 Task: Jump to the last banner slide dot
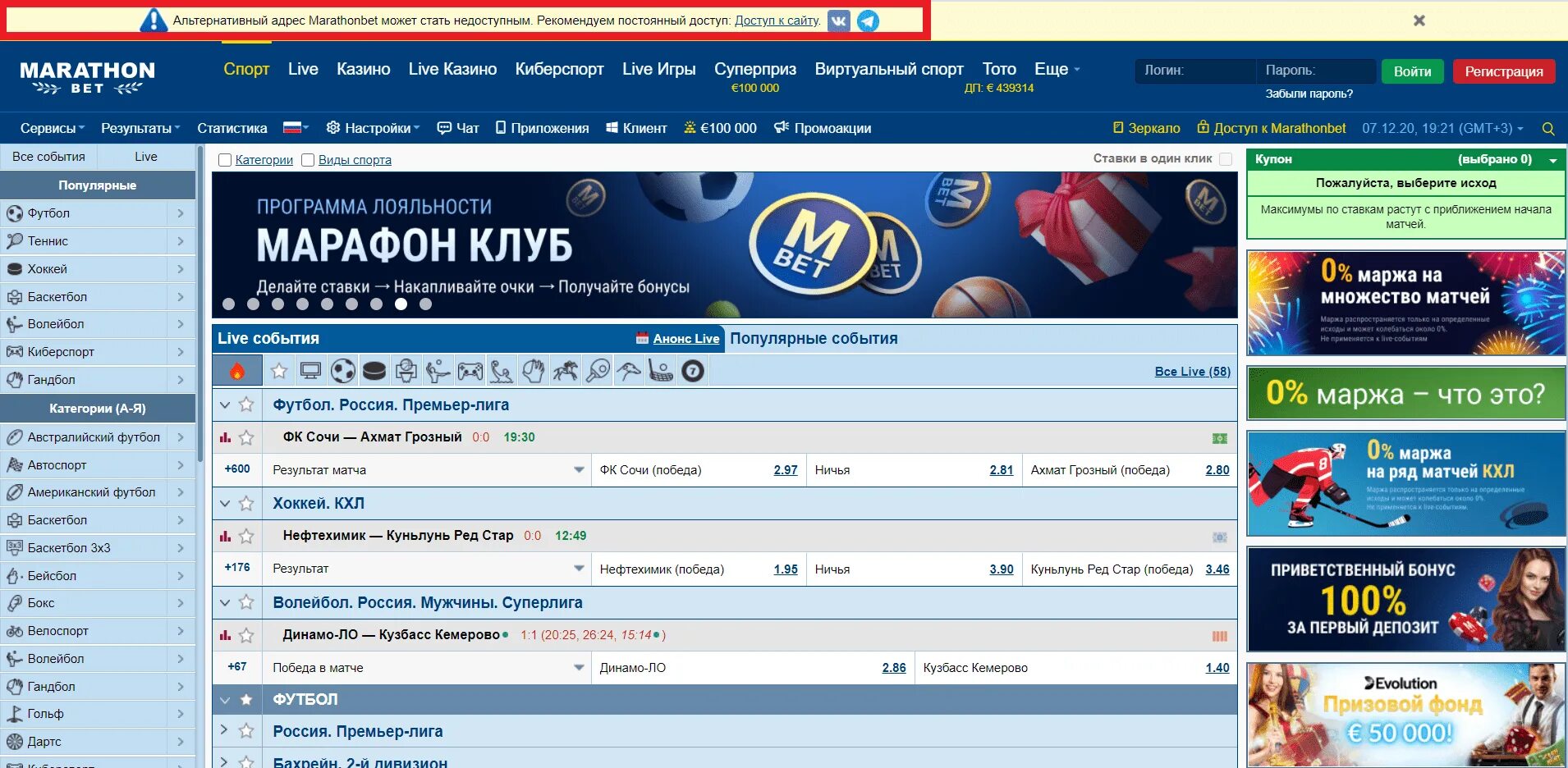point(425,304)
